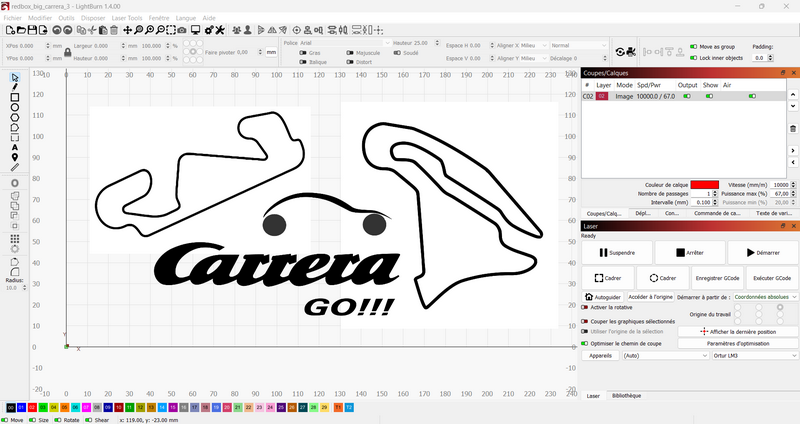The width and height of the screenshot is (800, 424).
Task: Open Settings gears icon
Action: [209, 31]
